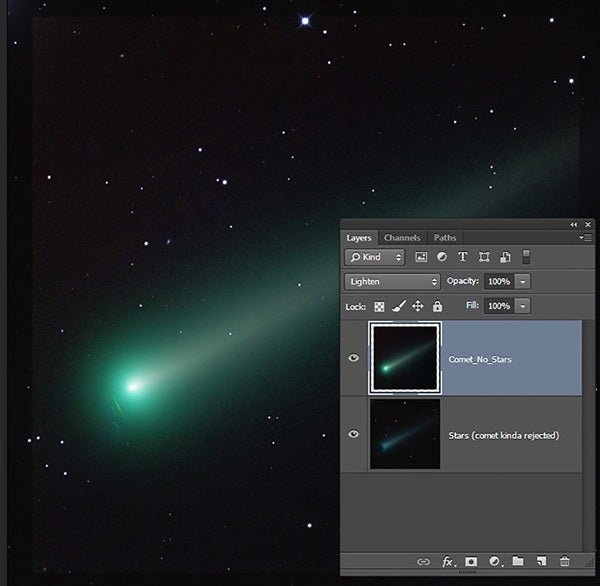Switch to the Paths tab
This screenshot has height=586, width=600.
(445, 238)
